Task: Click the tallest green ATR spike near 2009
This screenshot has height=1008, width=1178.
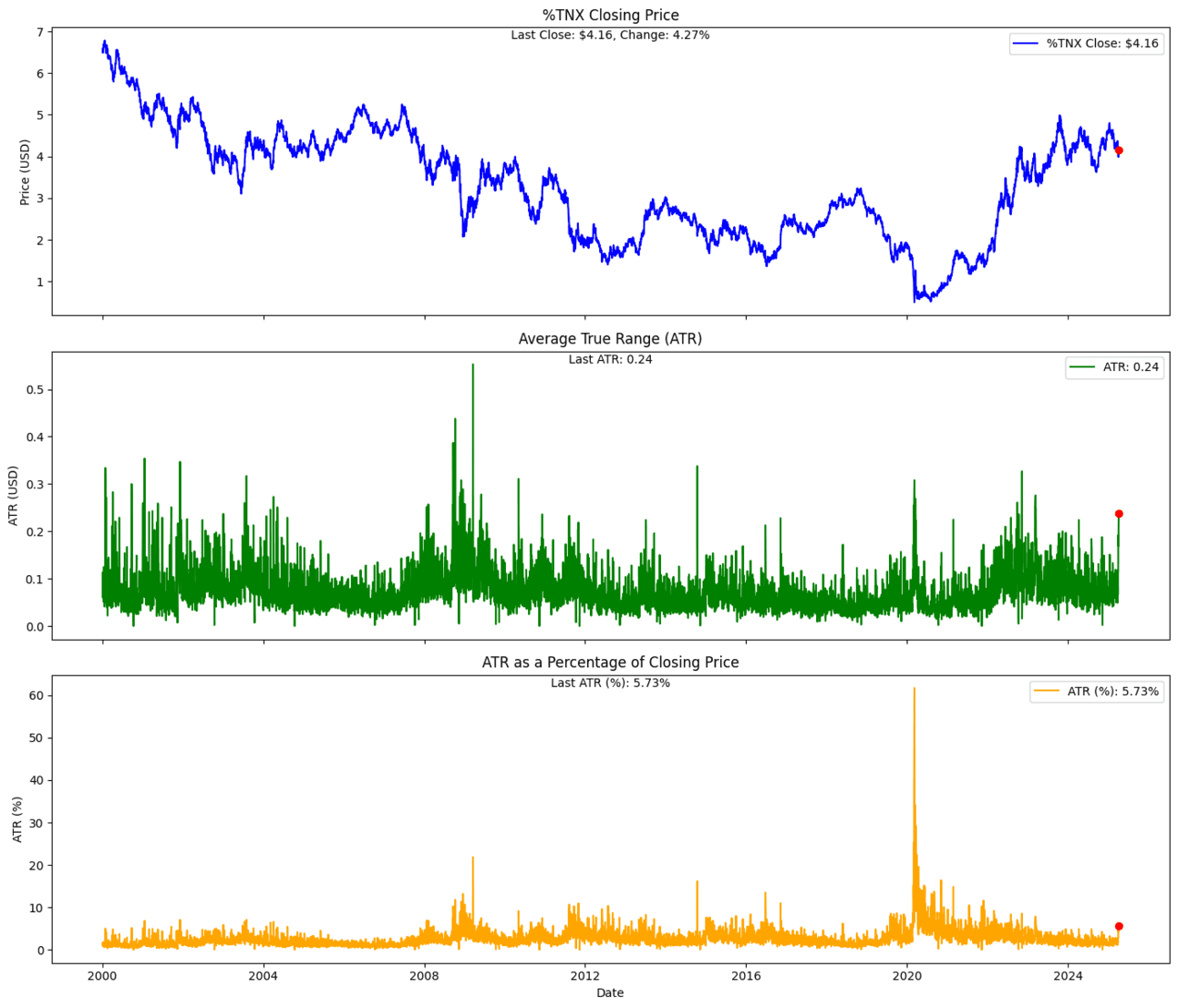Action: tap(472, 365)
